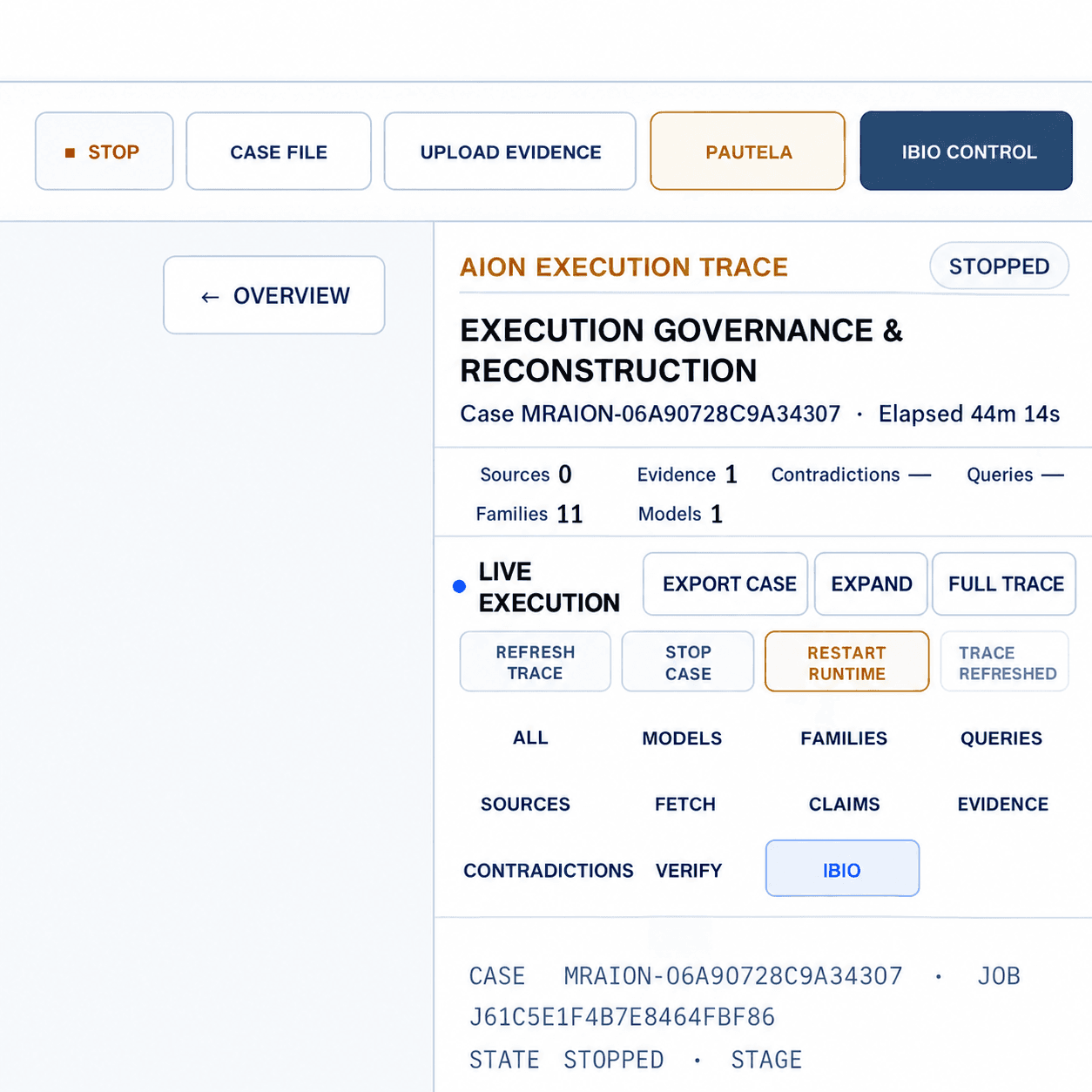Click the orange stop square icon
The image size is (1092, 1092).
click(71, 152)
